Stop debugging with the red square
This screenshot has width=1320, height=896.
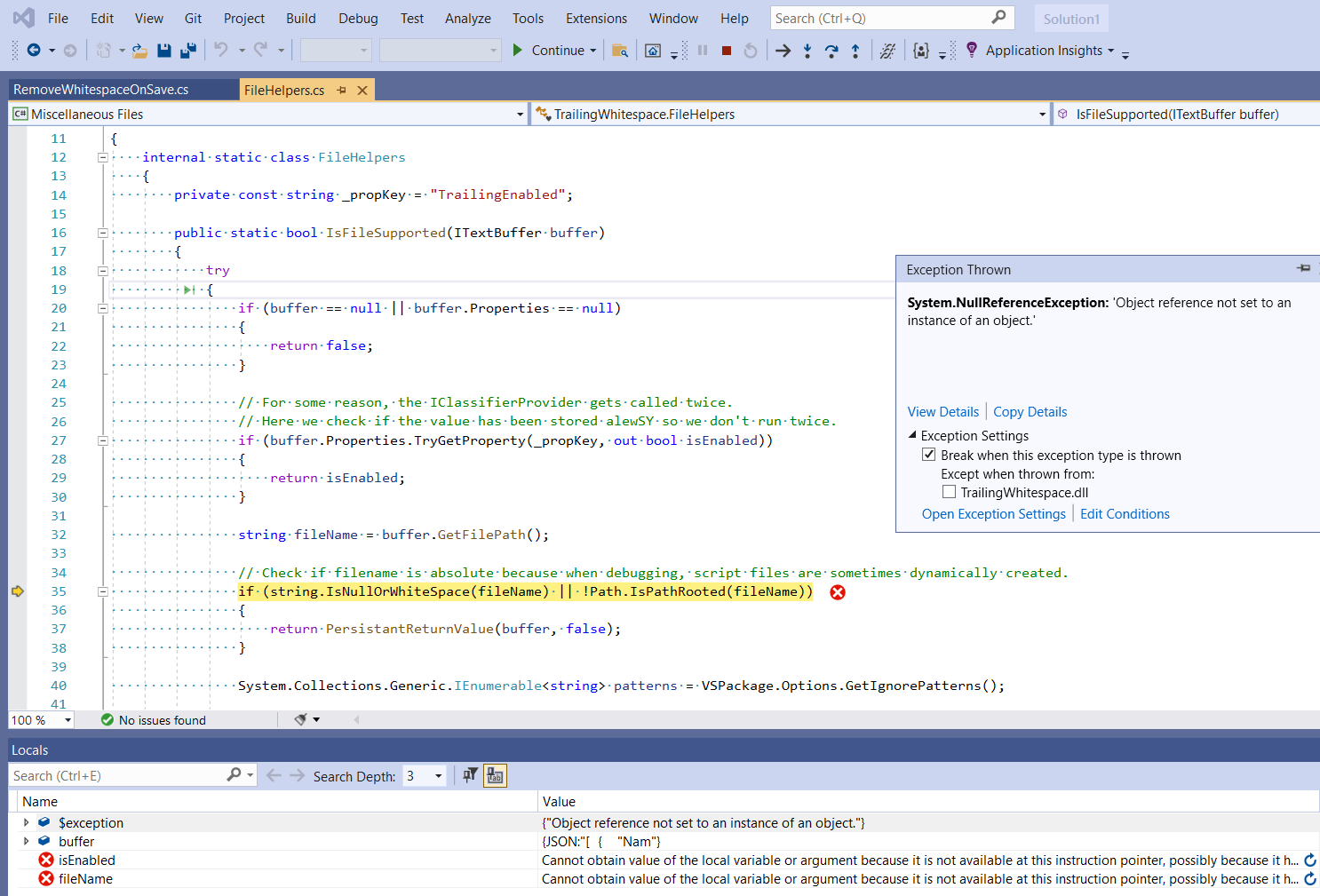[x=727, y=51]
